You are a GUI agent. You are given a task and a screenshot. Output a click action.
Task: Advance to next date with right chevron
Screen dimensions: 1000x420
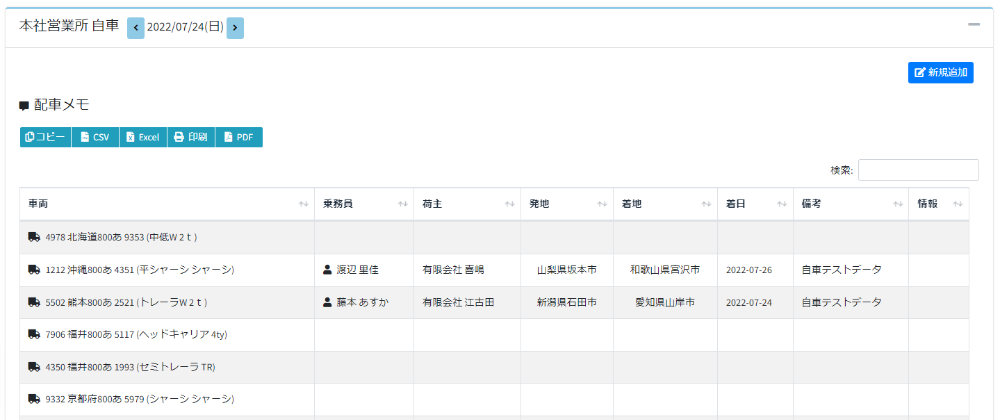click(x=235, y=28)
